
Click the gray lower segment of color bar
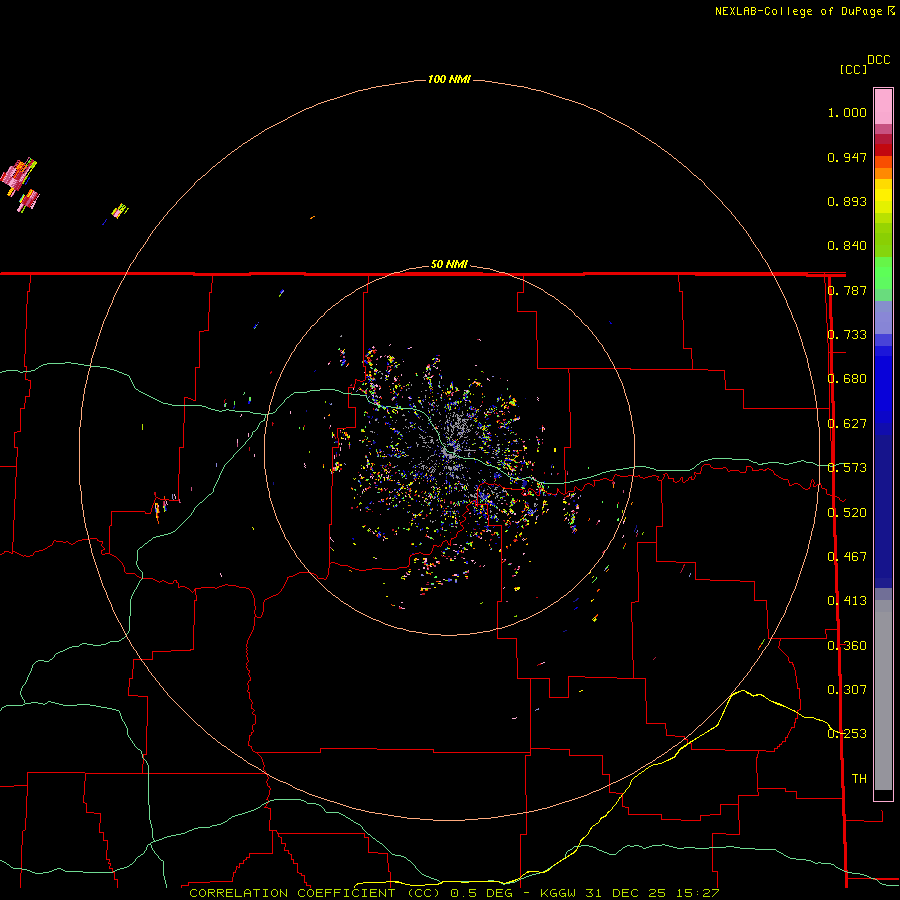[x=883, y=695]
